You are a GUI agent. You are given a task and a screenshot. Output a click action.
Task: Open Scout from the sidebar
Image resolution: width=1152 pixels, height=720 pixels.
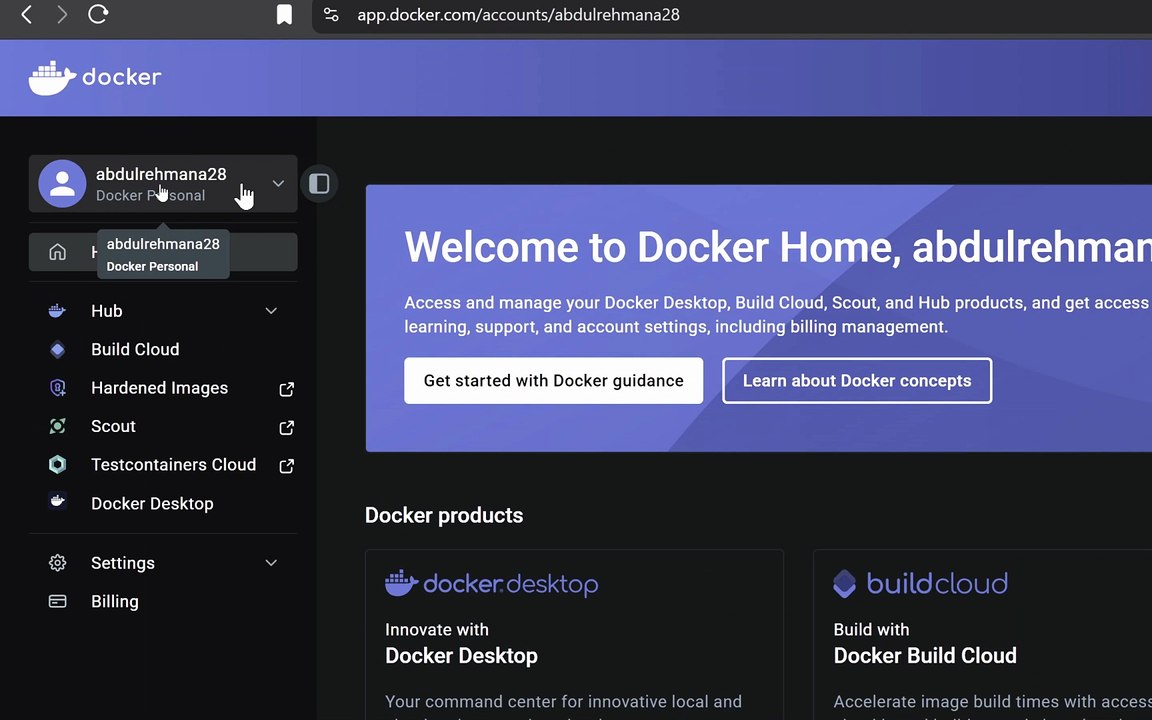(113, 426)
